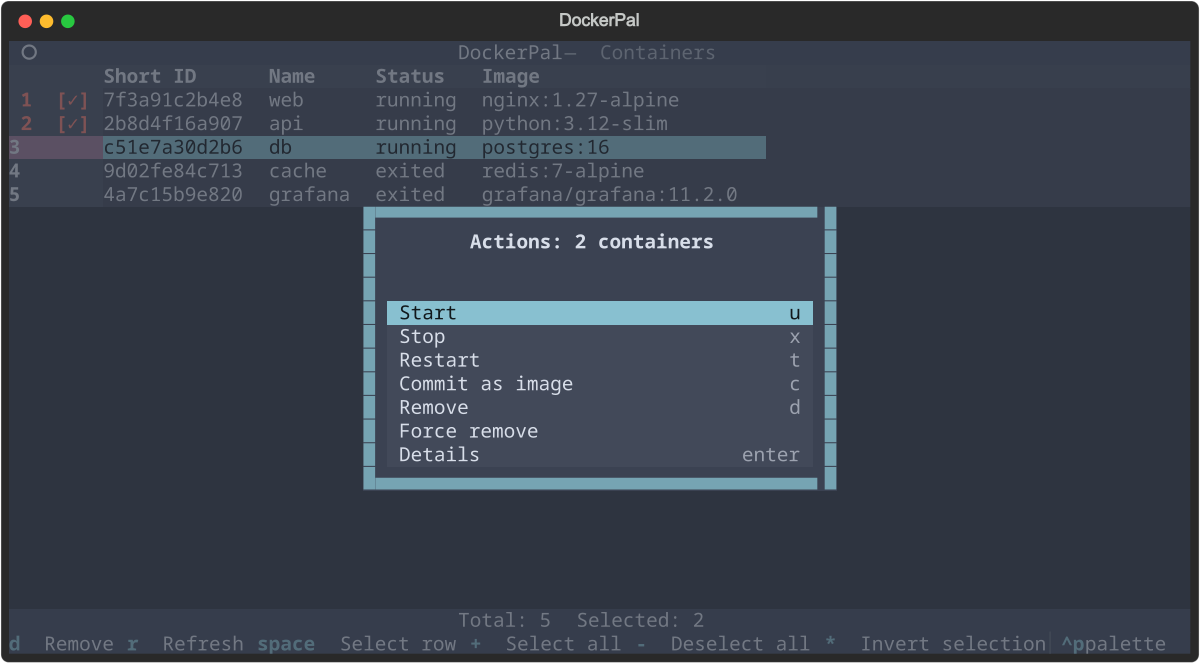
Task: Choose Restart in the Actions menu
Action: [600, 360]
